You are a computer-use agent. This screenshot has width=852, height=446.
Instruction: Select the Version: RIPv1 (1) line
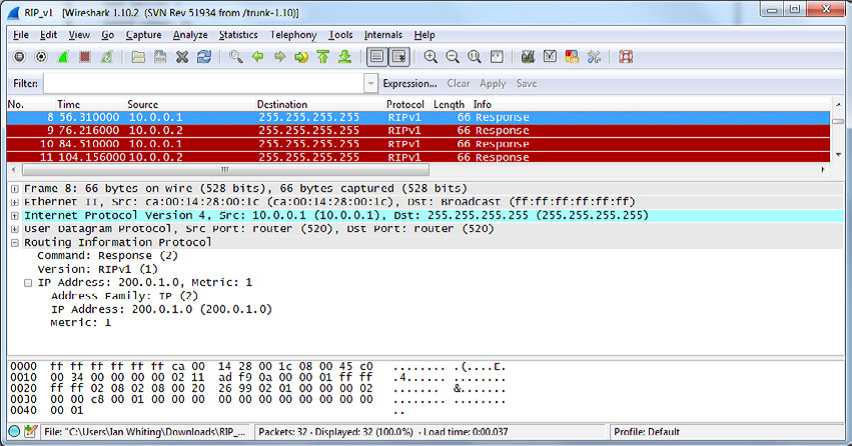97,269
